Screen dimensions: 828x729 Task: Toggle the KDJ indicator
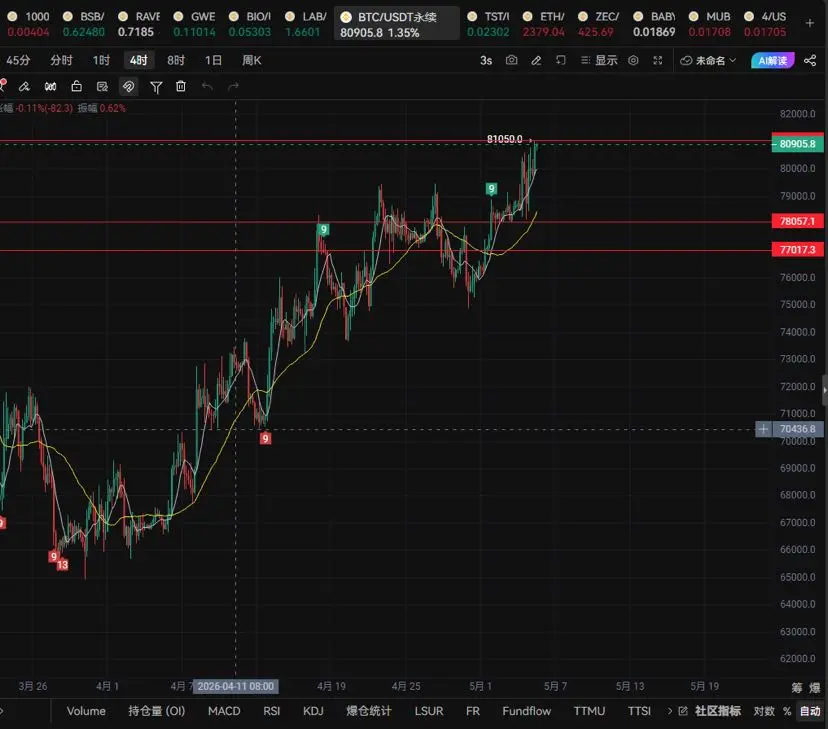(313, 711)
